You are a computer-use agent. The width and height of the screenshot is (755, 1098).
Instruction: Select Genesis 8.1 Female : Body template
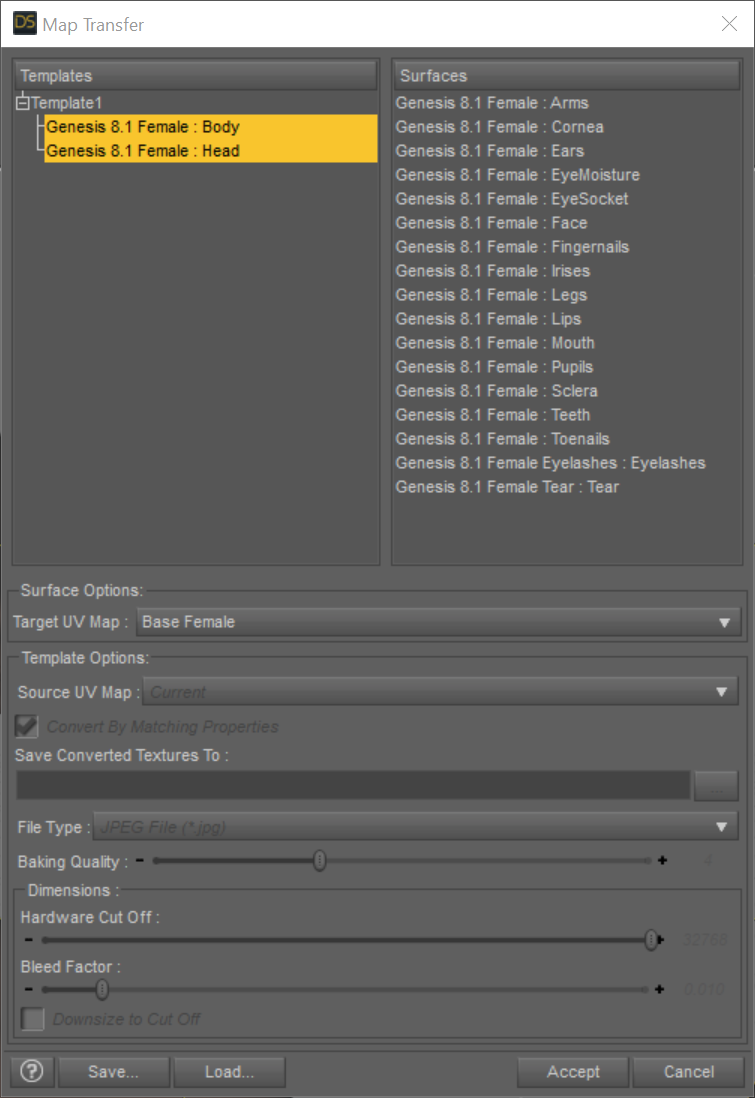pyautogui.click(x=211, y=127)
